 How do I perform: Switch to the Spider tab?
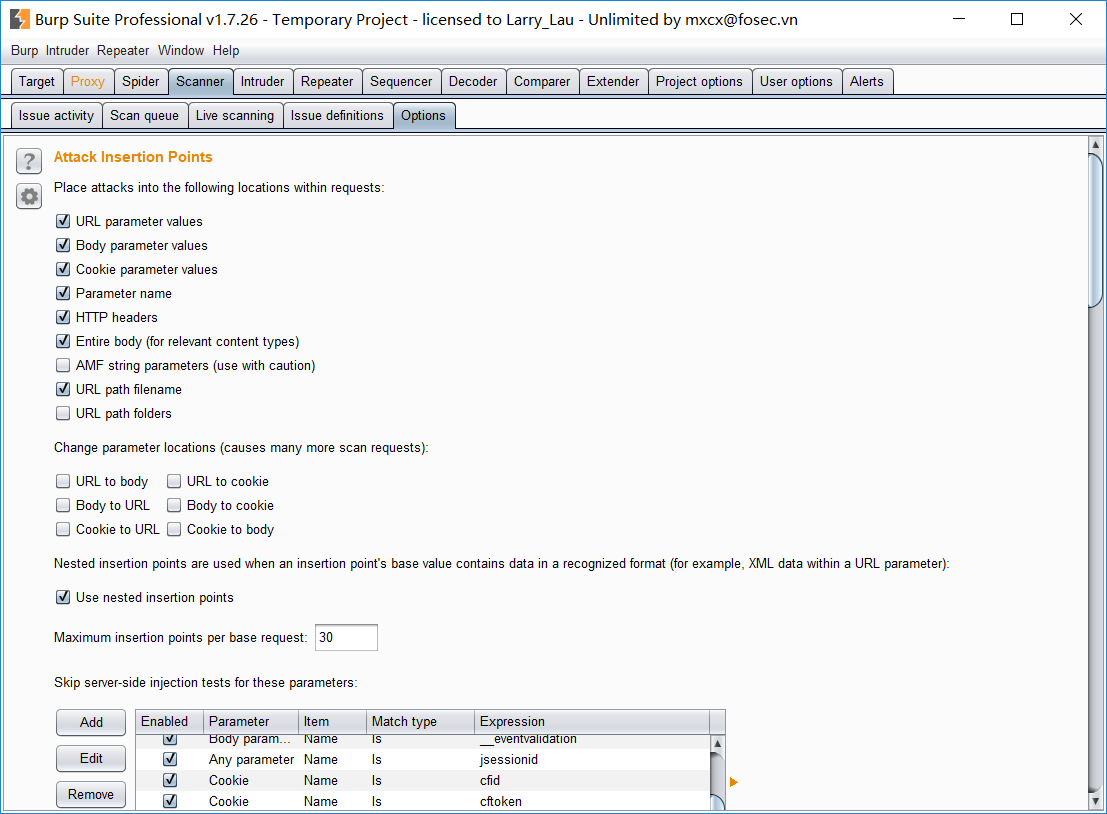pyautogui.click(x=140, y=81)
